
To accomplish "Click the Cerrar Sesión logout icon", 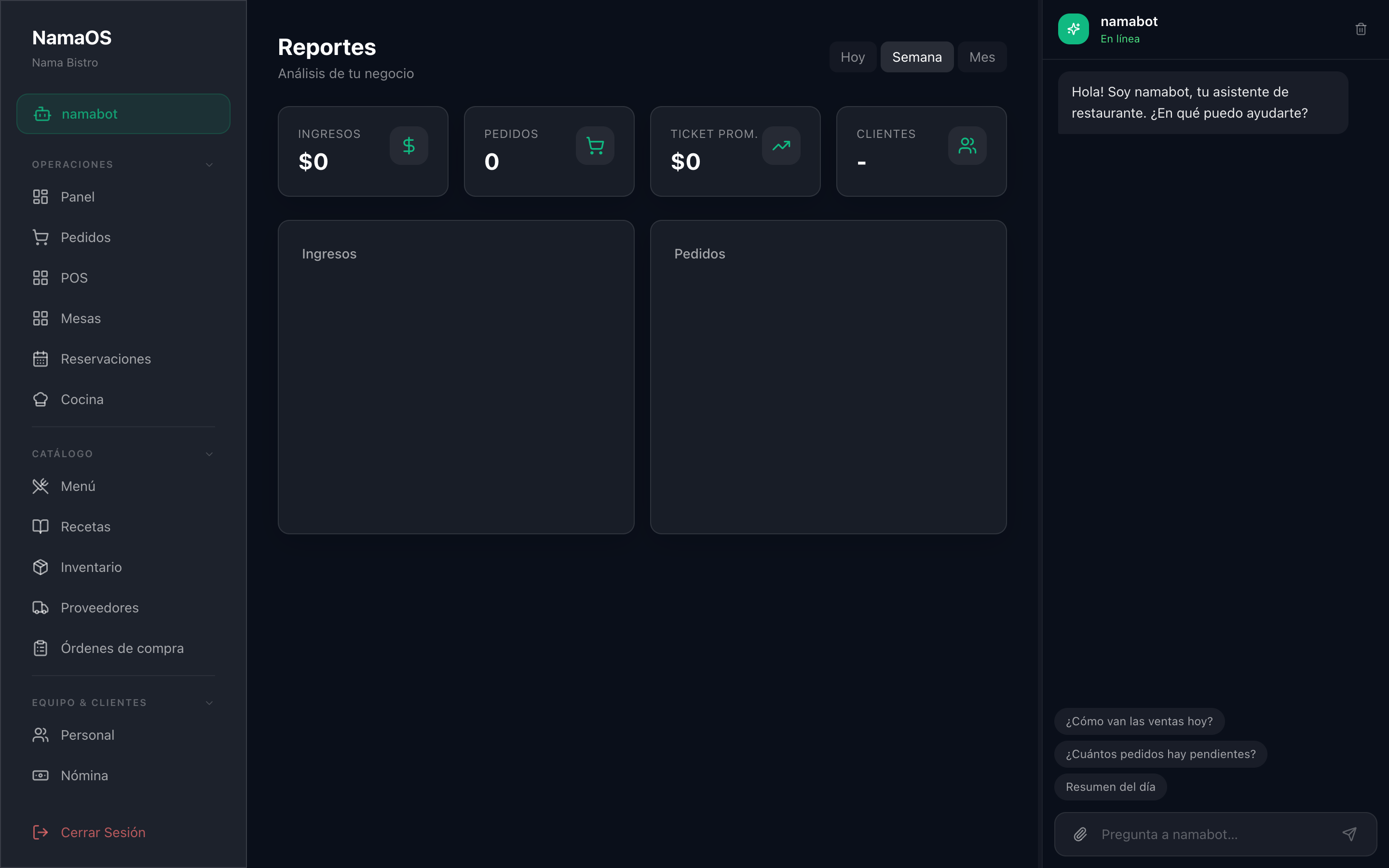I will [40, 832].
